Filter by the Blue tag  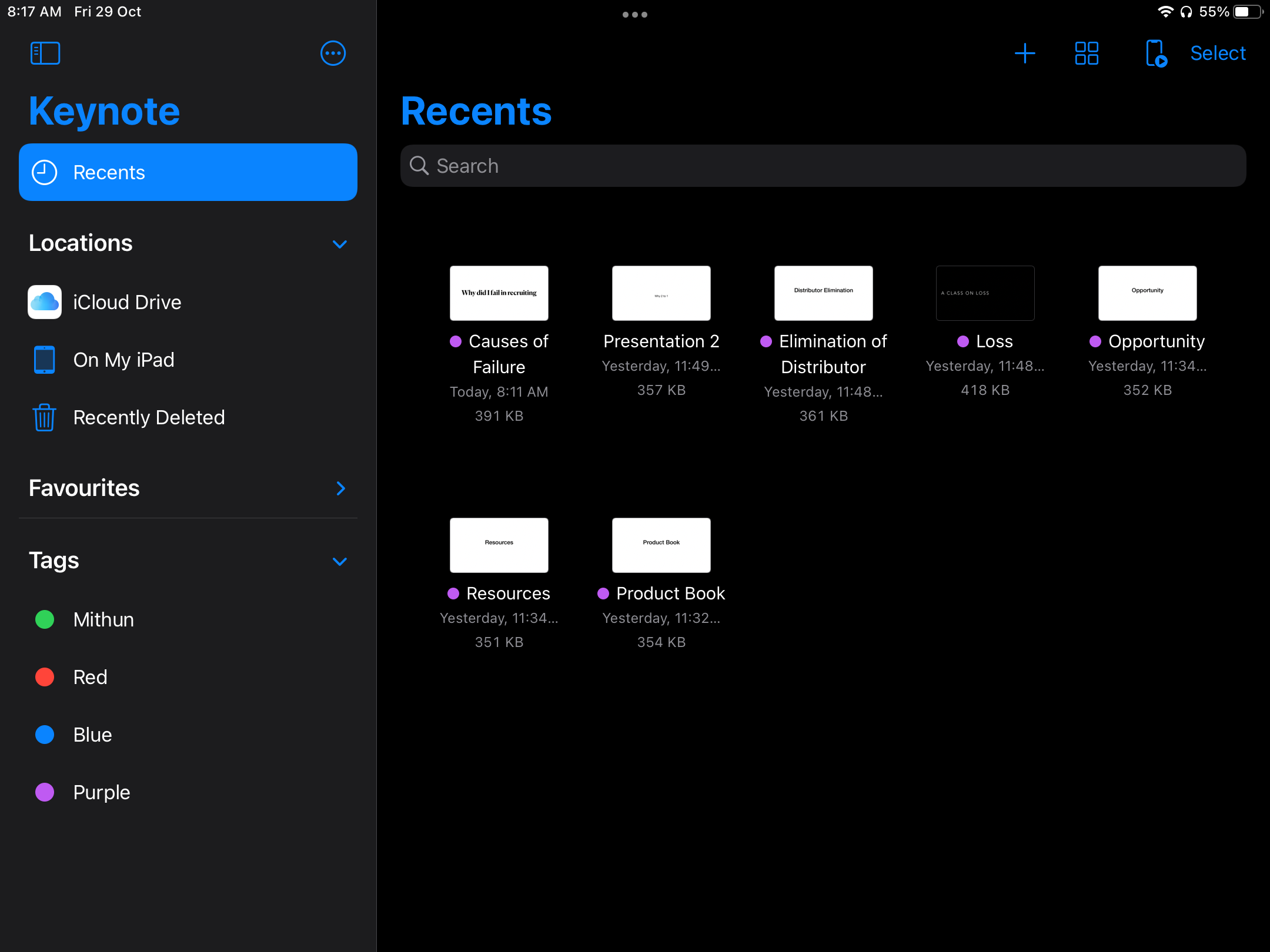pos(92,735)
